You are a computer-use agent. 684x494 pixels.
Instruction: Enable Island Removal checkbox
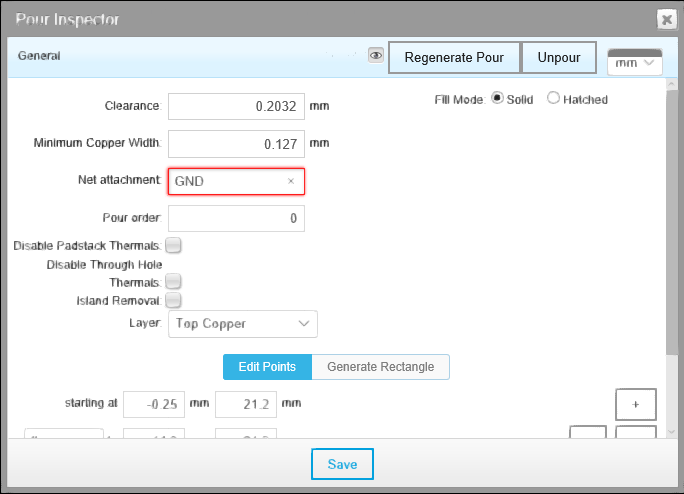point(173,300)
